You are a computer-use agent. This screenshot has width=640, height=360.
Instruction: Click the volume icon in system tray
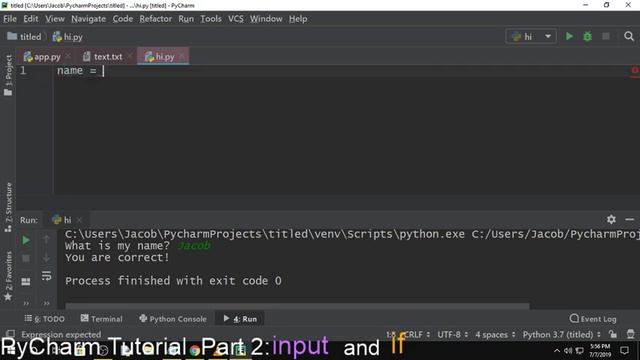point(568,351)
